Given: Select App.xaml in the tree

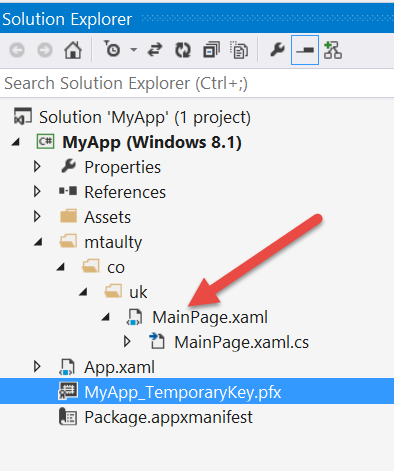Looking at the screenshot, I should click(x=119, y=368).
